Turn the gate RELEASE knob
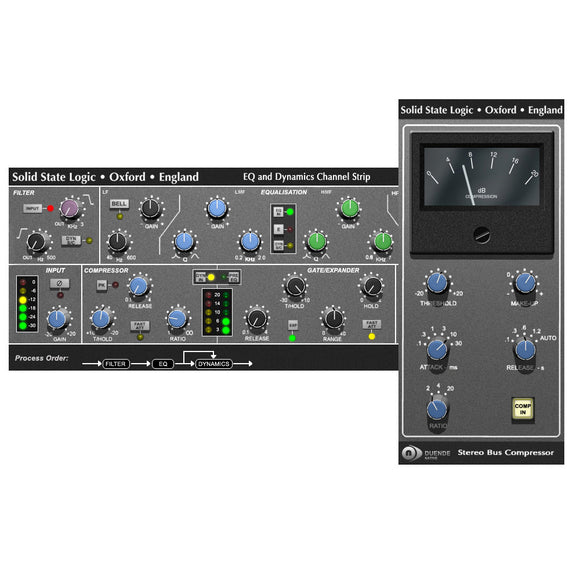Screen dimensions: 580x580 (x=256, y=319)
